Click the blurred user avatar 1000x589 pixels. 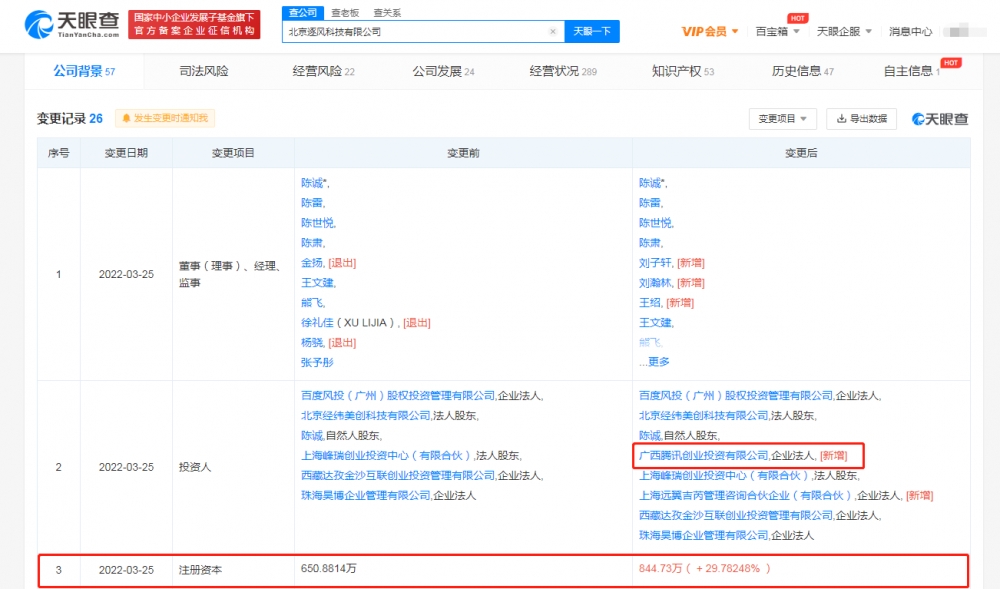tap(964, 31)
